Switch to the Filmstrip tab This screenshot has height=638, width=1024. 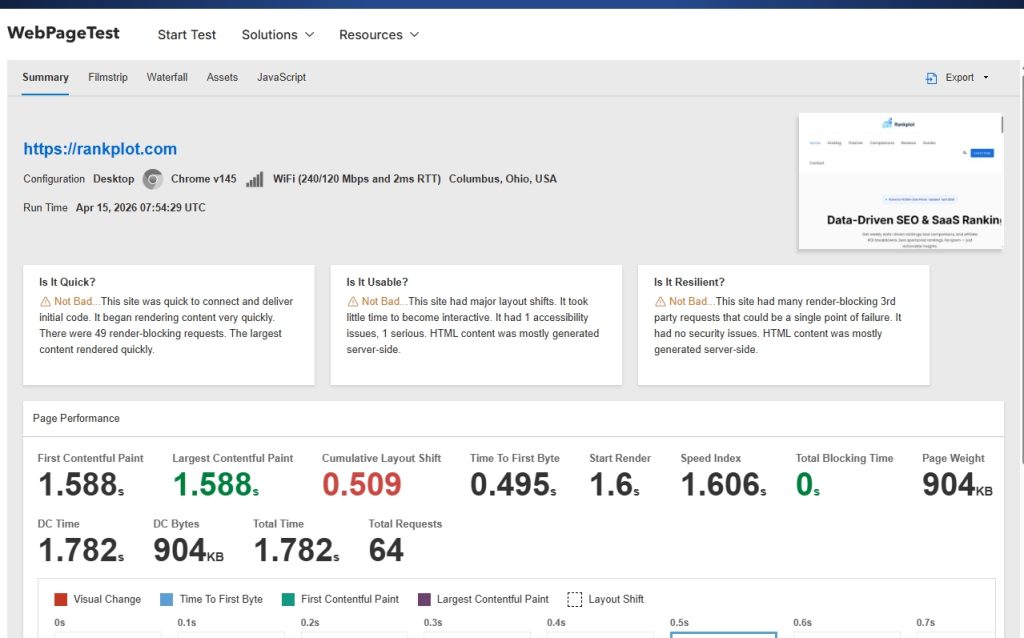[108, 77]
